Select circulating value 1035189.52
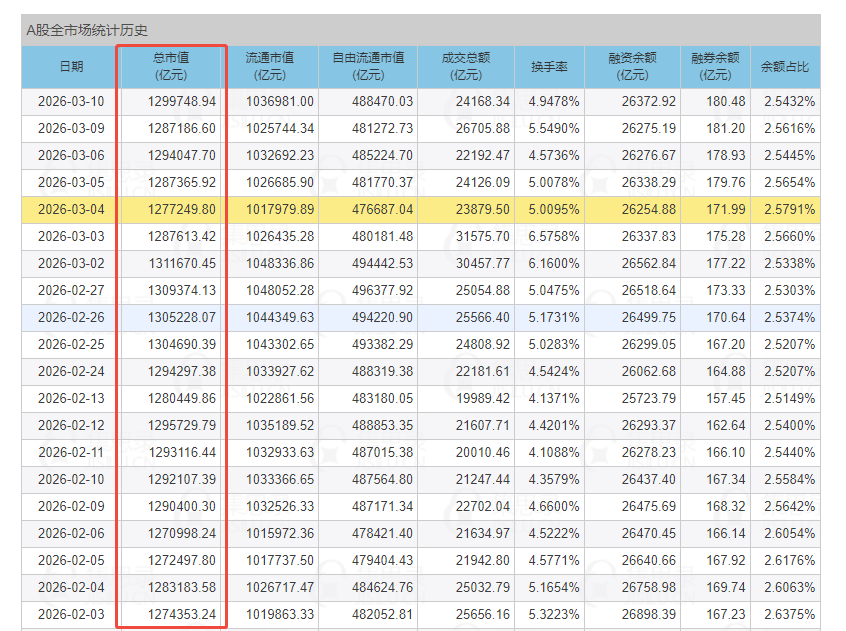Image resolution: width=846 pixels, height=631 pixels. point(280,425)
